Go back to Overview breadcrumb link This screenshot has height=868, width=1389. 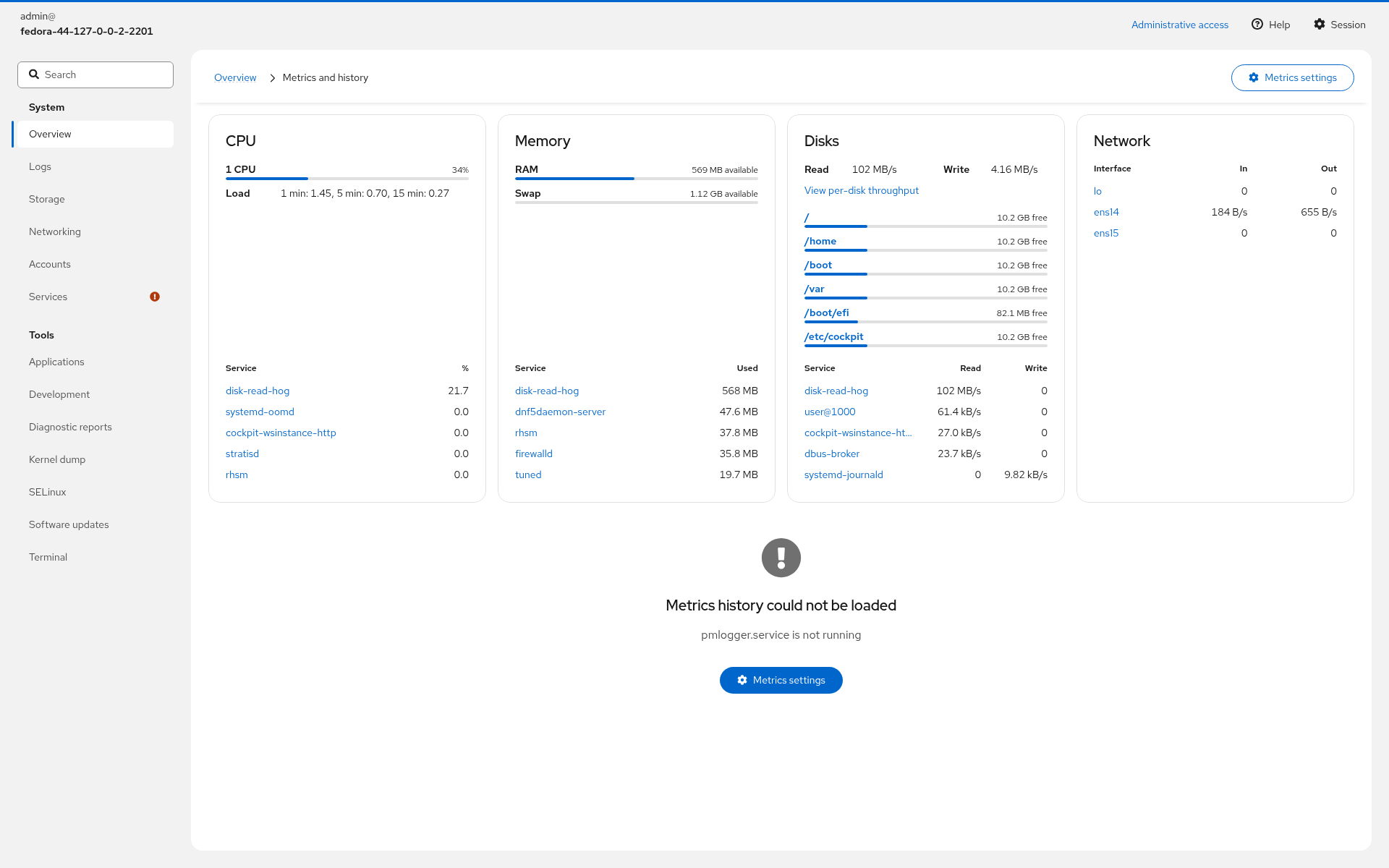pos(235,77)
